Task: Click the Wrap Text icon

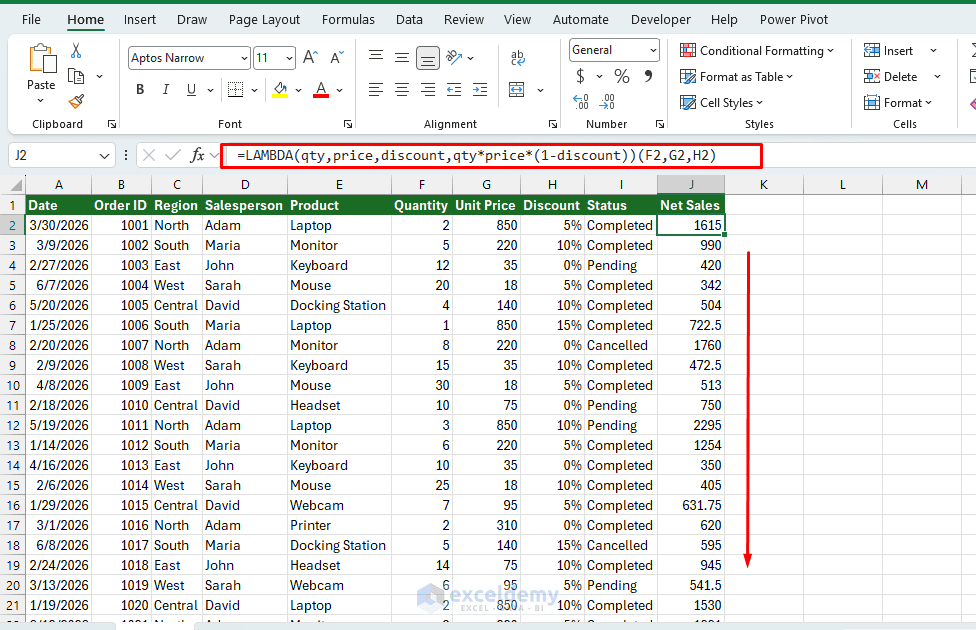Action: point(517,58)
